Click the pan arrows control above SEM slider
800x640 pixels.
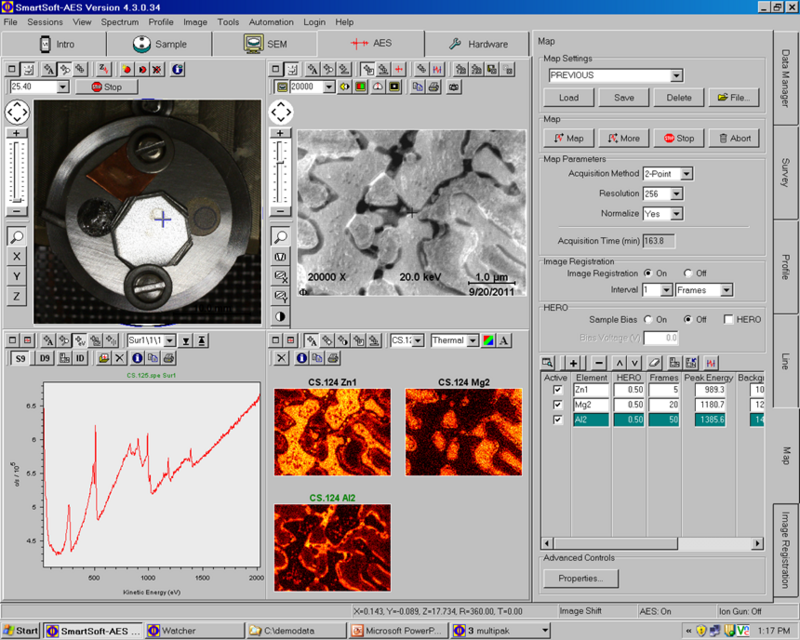tap(281, 113)
